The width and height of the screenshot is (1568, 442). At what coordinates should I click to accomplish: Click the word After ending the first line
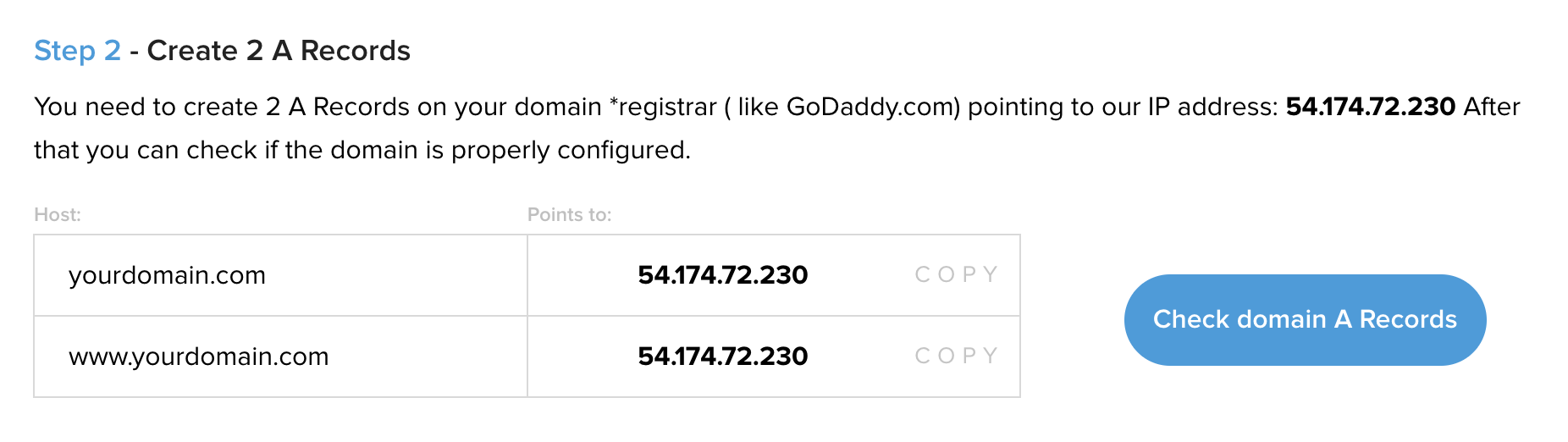(1492, 107)
